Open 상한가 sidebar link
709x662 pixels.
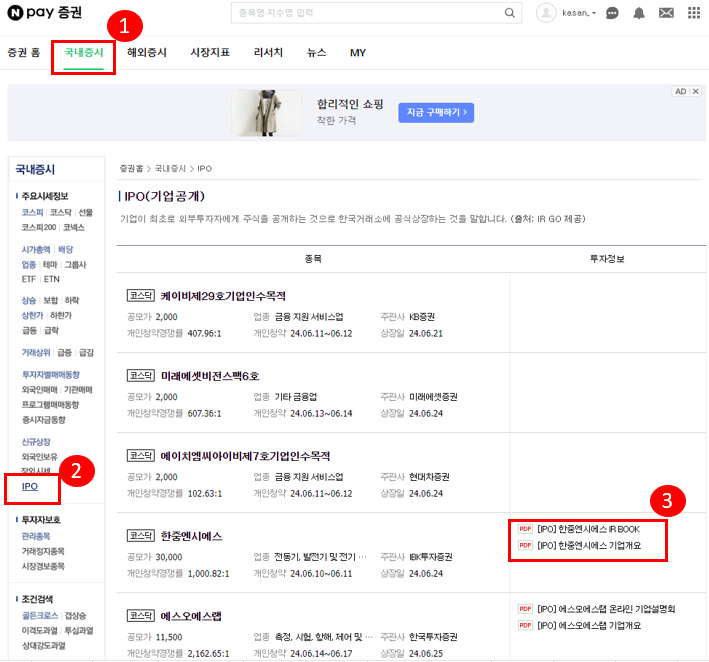pos(33,315)
